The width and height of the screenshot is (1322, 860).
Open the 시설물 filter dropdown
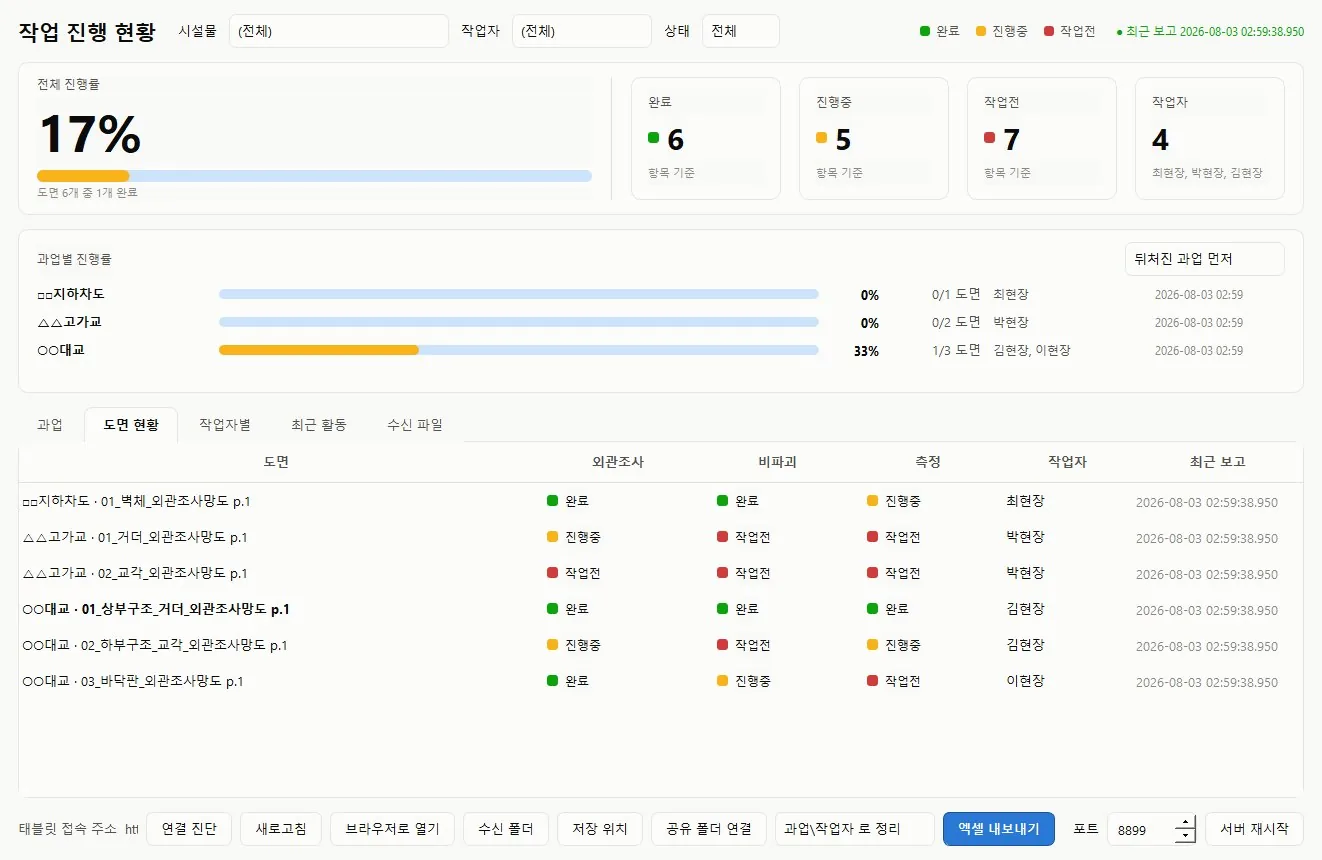tap(338, 31)
